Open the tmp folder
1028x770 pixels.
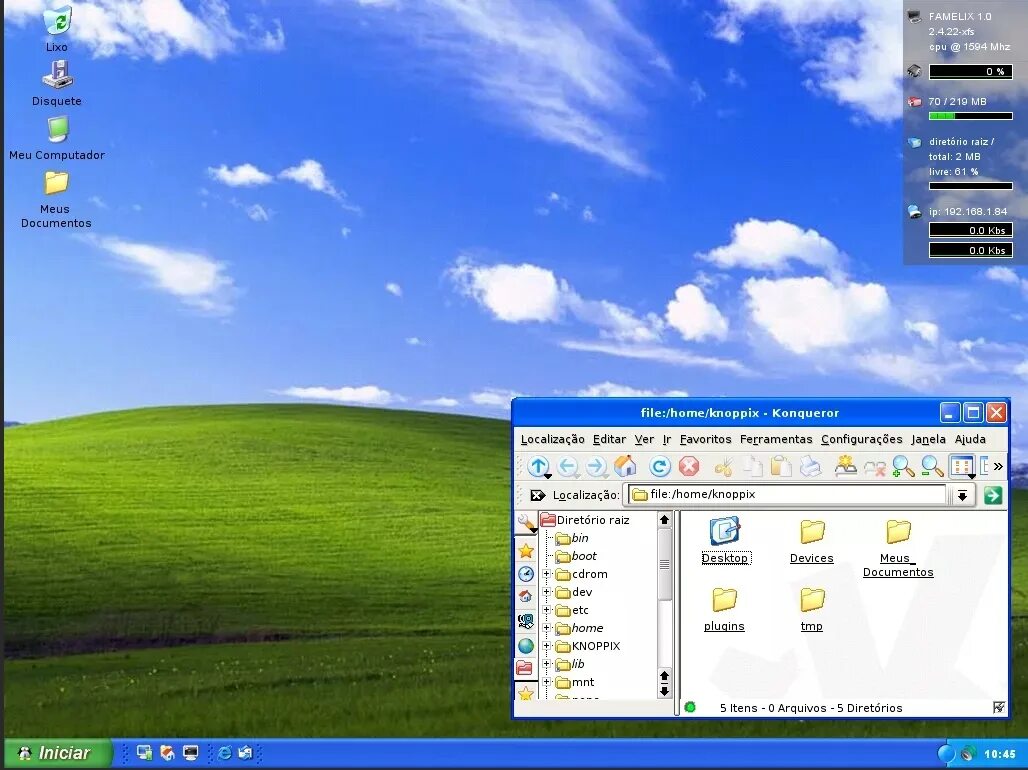tap(812, 609)
